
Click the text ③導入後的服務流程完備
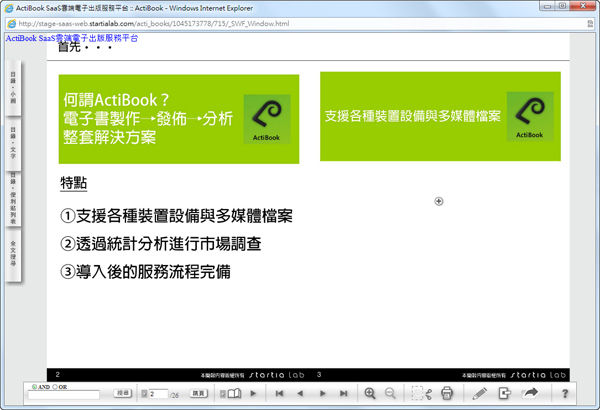[145, 272]
